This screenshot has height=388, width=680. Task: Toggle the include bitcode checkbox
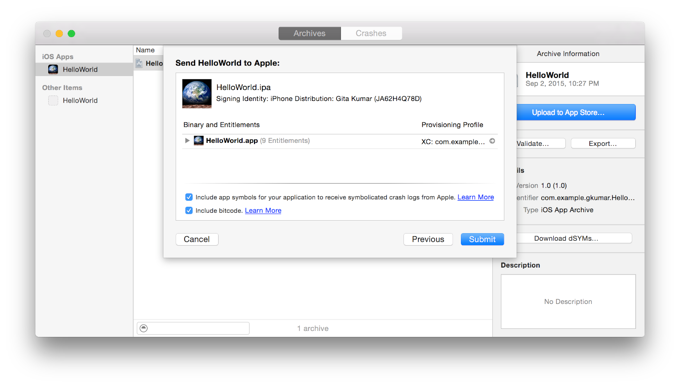[189, 210]
